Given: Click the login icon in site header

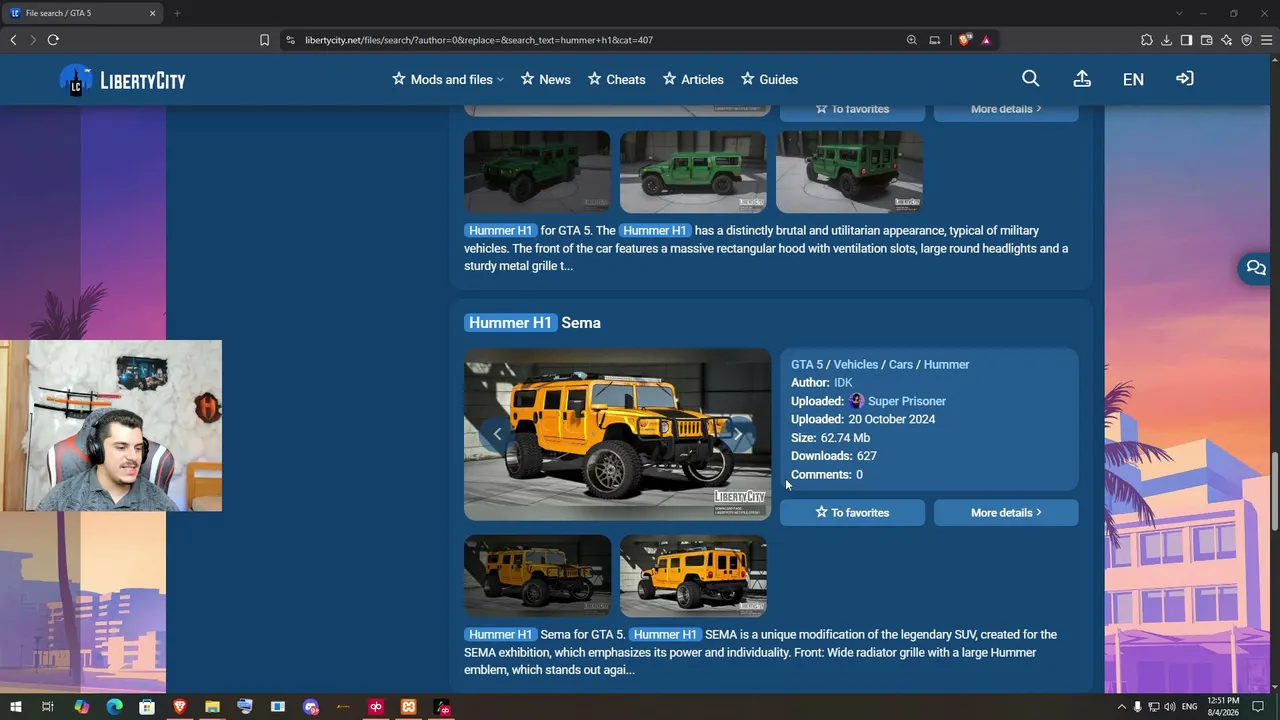Looking at the screenshot, I should click(1185, 79).
